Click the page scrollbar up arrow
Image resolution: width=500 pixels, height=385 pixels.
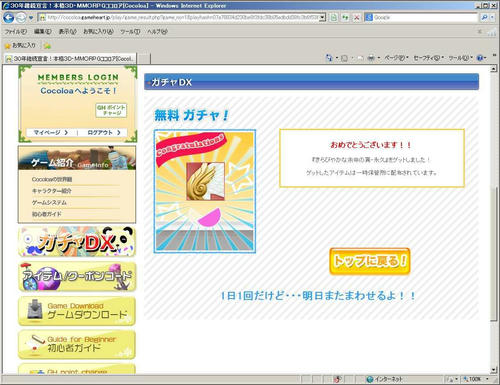pos(494,69)
